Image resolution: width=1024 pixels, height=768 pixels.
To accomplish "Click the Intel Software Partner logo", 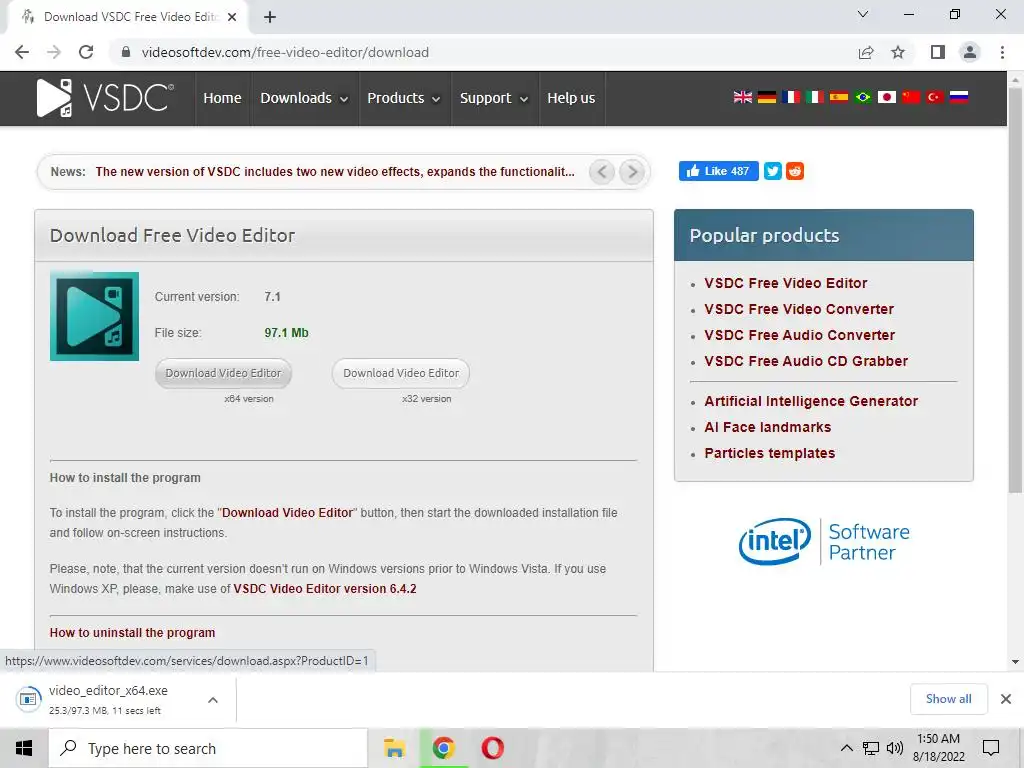I will tap(824, 541).
